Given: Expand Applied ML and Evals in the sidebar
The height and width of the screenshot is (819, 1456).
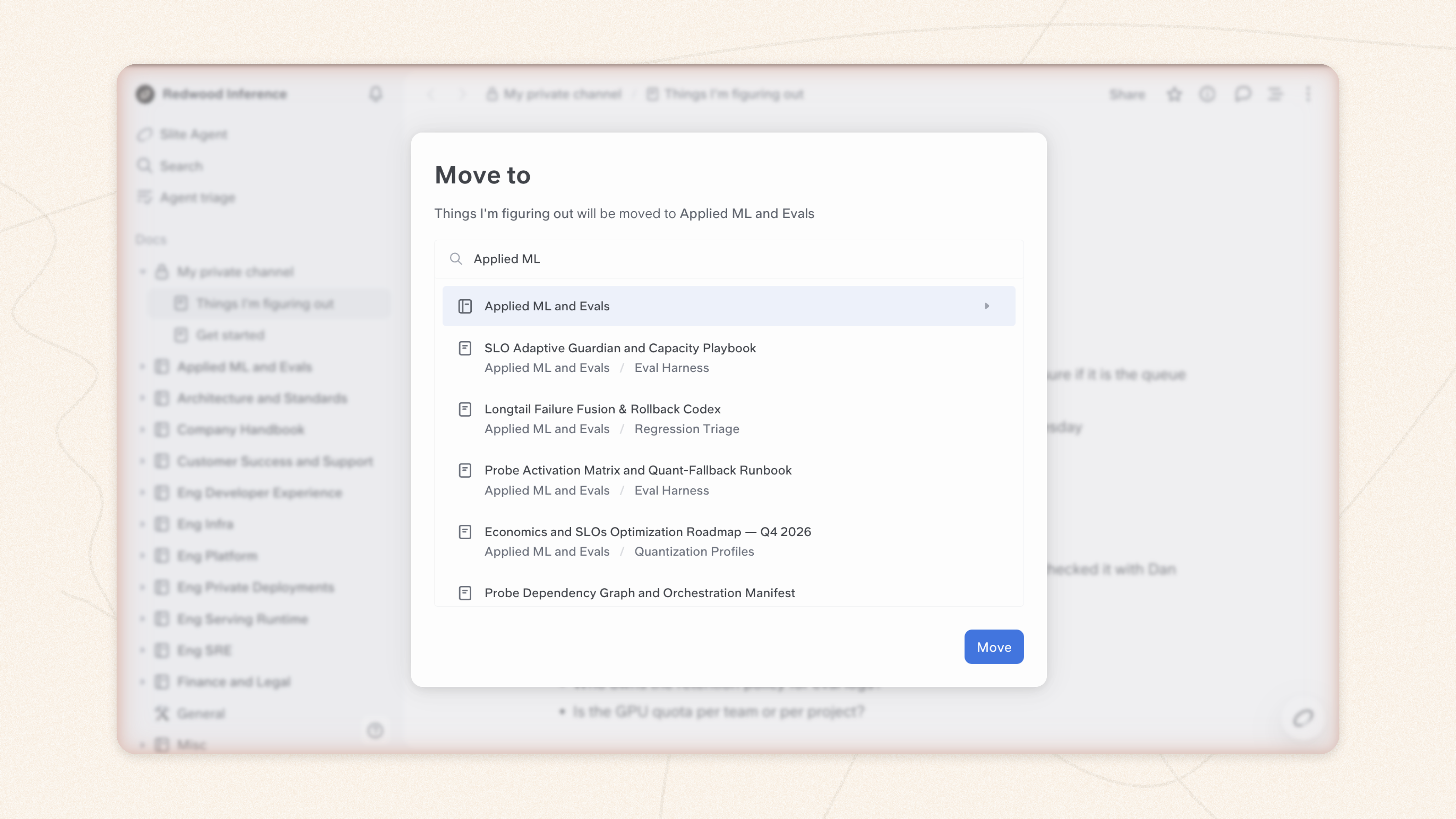Looking at the screenshot, I should click(x=143, y=367).
